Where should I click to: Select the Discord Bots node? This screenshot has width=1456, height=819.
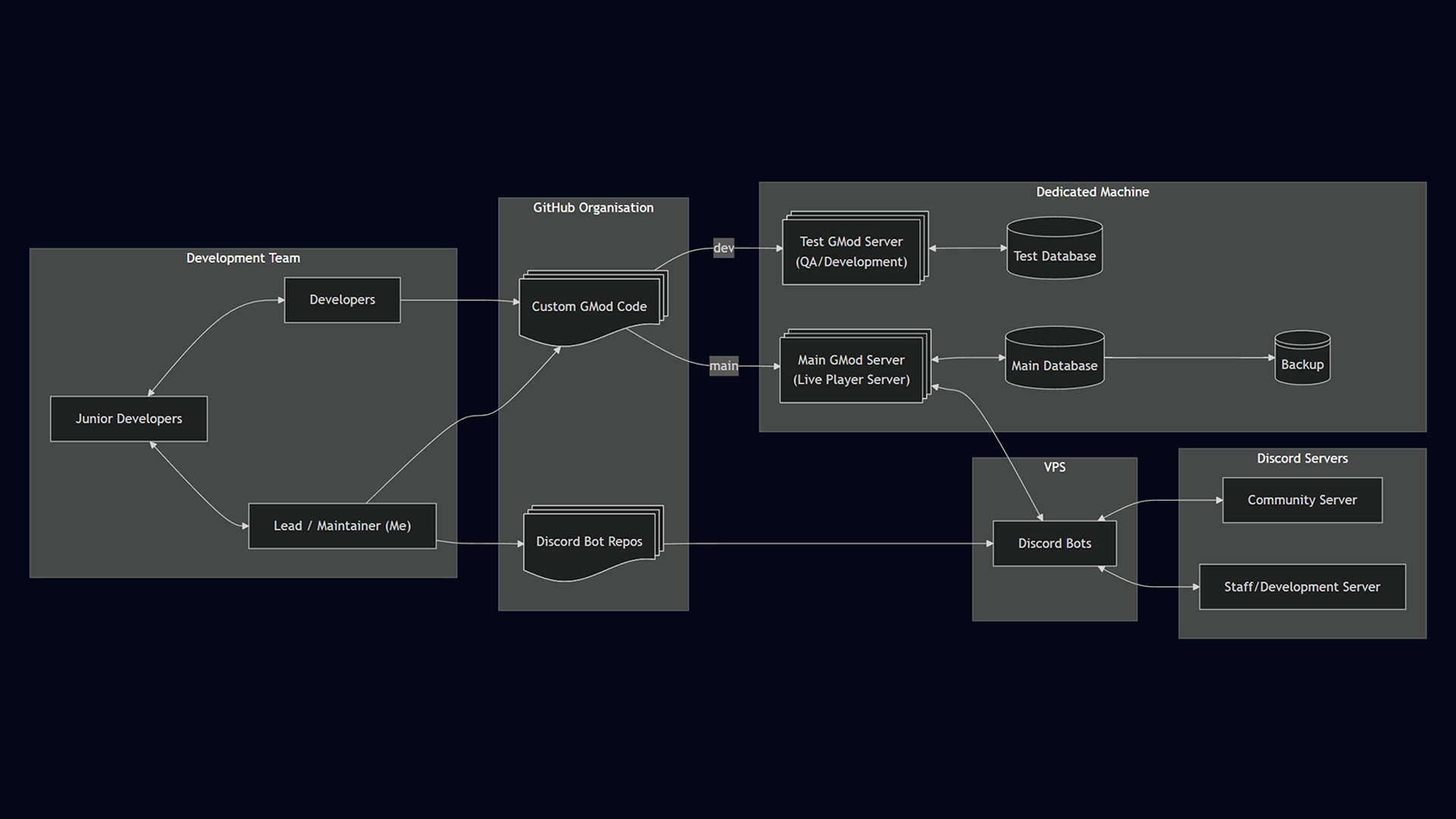tap(1054, 543)
